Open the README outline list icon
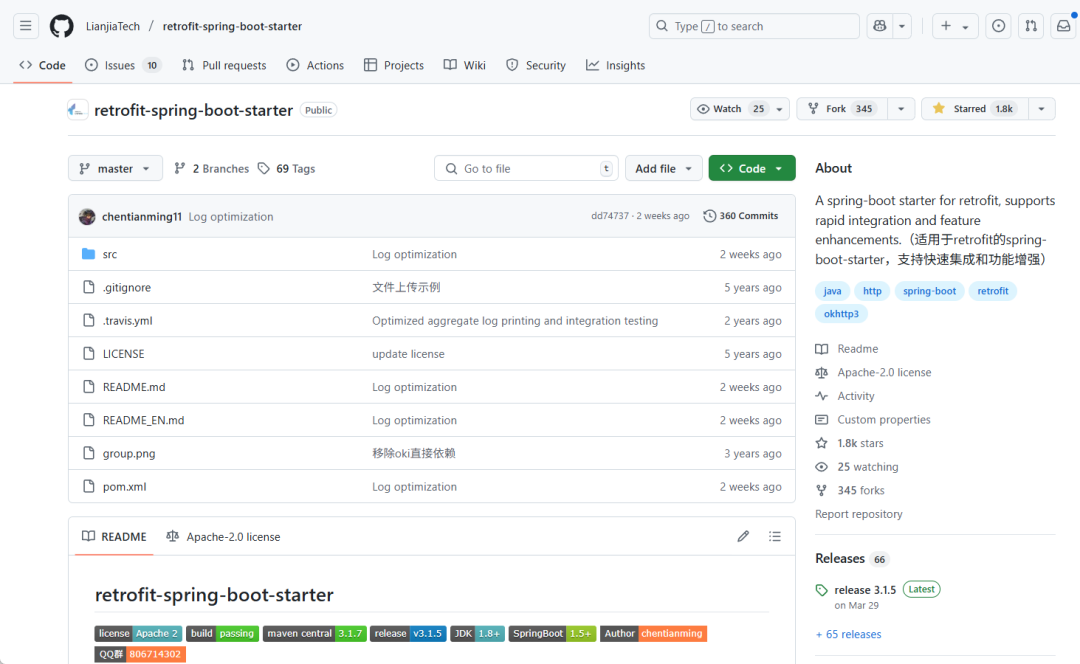This screenshot has width=1080, height=664. click(x=775, y=536)
